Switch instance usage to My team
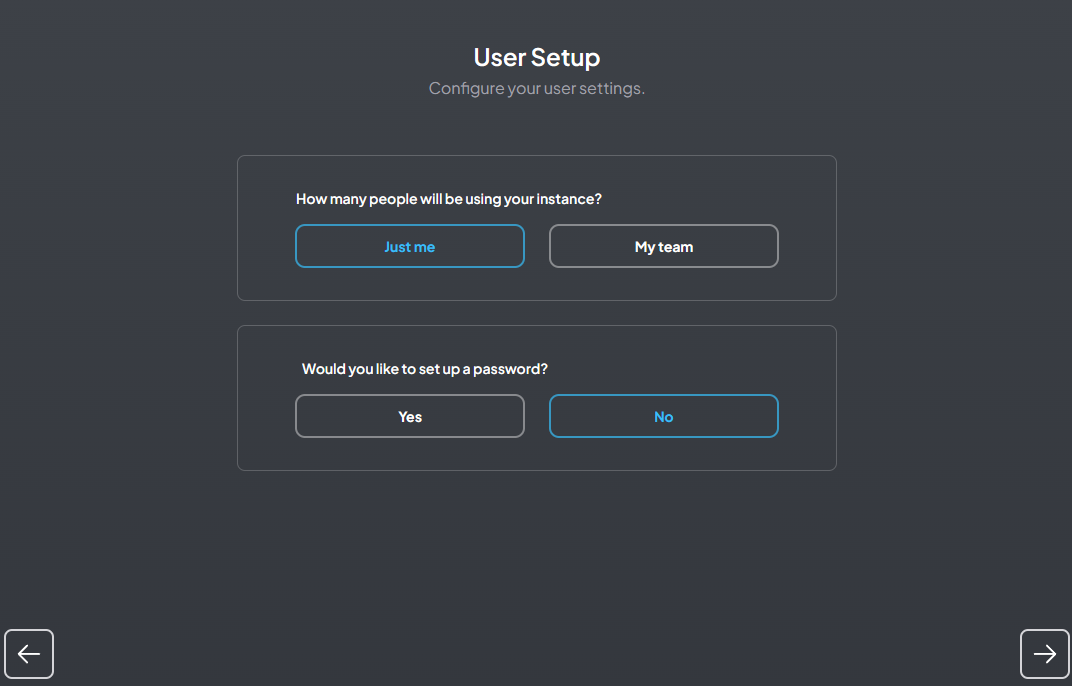 (663, 246)
